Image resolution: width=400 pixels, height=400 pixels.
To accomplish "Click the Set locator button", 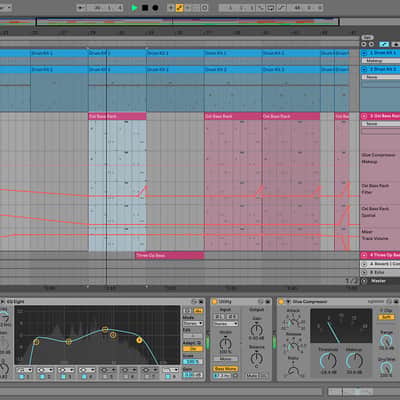I will (x=367, y=37).
